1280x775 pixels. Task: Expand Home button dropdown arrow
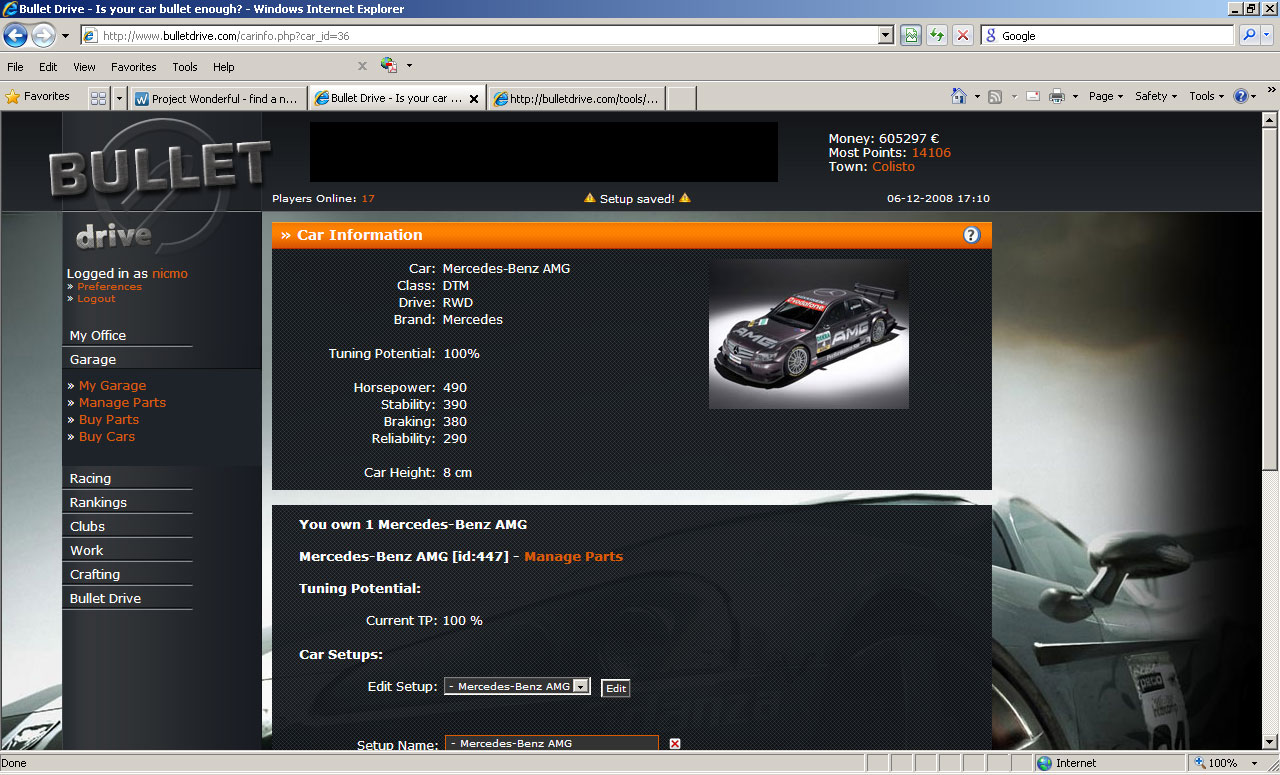coord(977,96)
